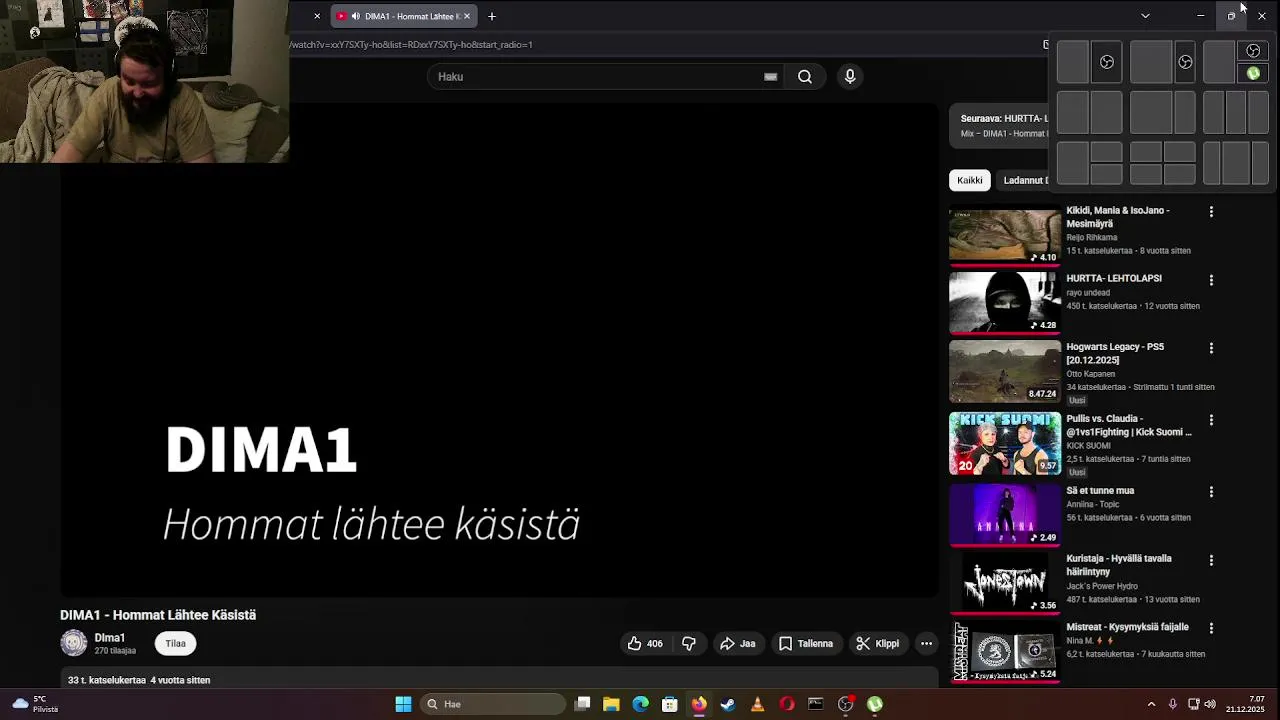Switch to OBS Studio in taskbar
Screen dimensions: 1280x720
coord(846,704)
